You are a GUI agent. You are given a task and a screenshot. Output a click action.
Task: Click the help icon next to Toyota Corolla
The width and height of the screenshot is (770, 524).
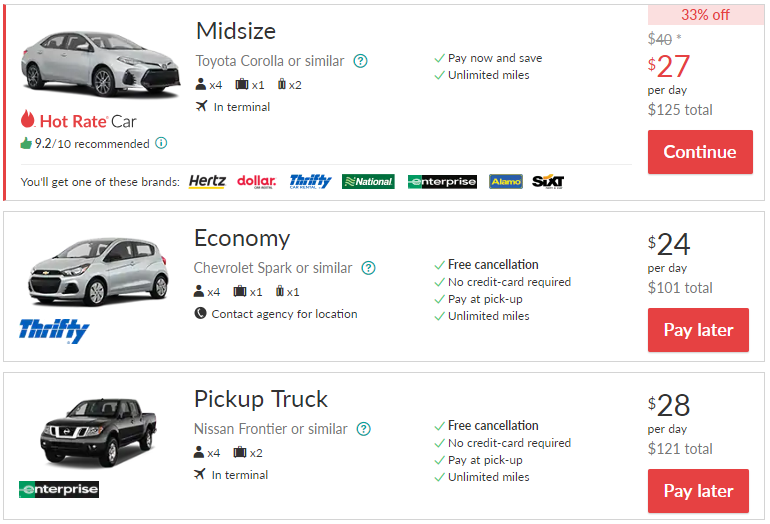(x=360, y=61)
